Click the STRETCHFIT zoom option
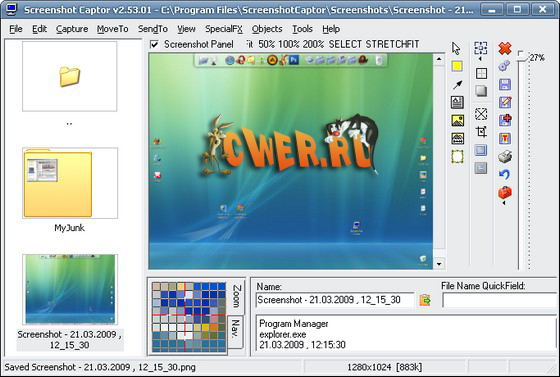 (x=392, y=44)
